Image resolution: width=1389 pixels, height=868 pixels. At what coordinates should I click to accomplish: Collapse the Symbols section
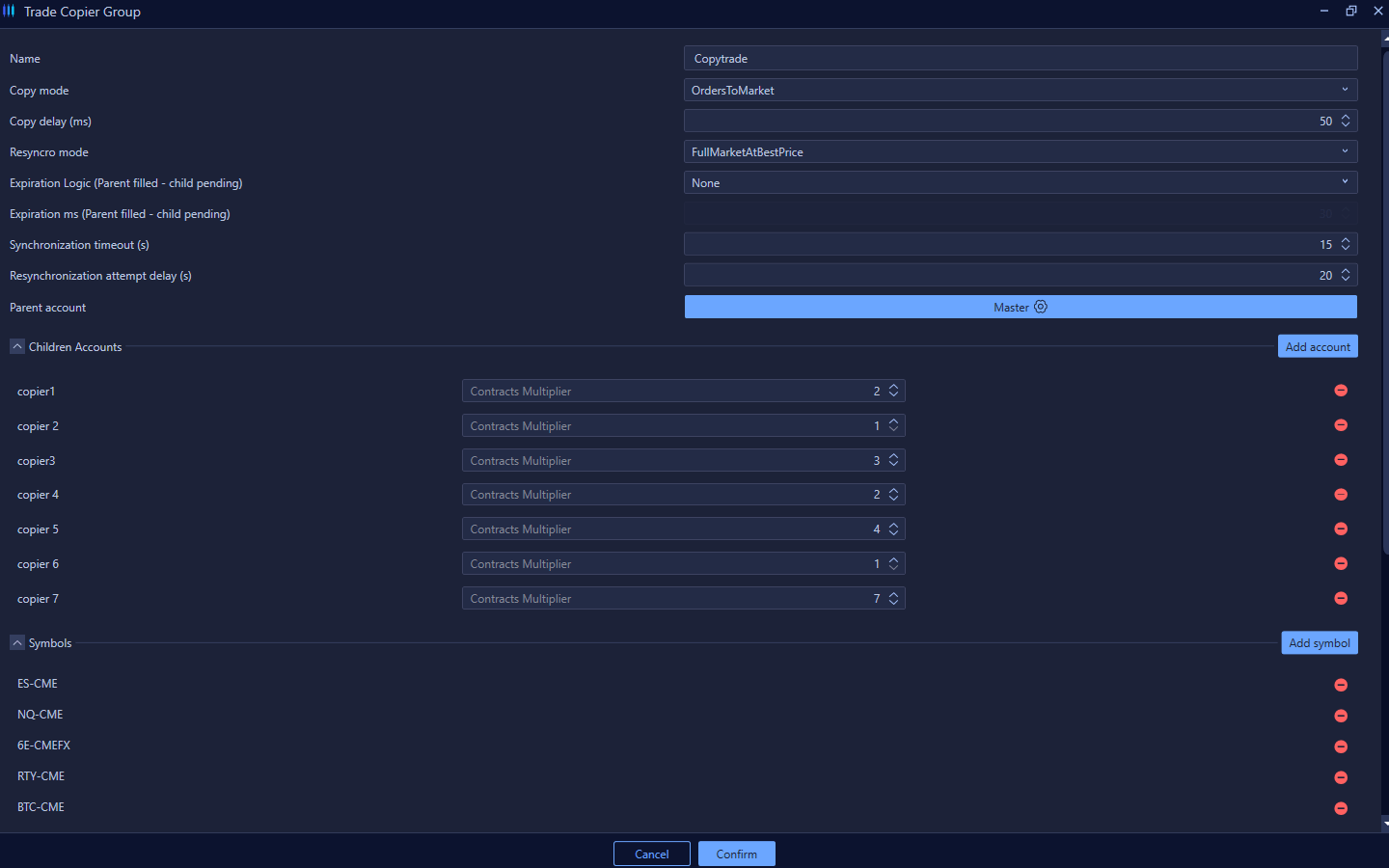17,642
